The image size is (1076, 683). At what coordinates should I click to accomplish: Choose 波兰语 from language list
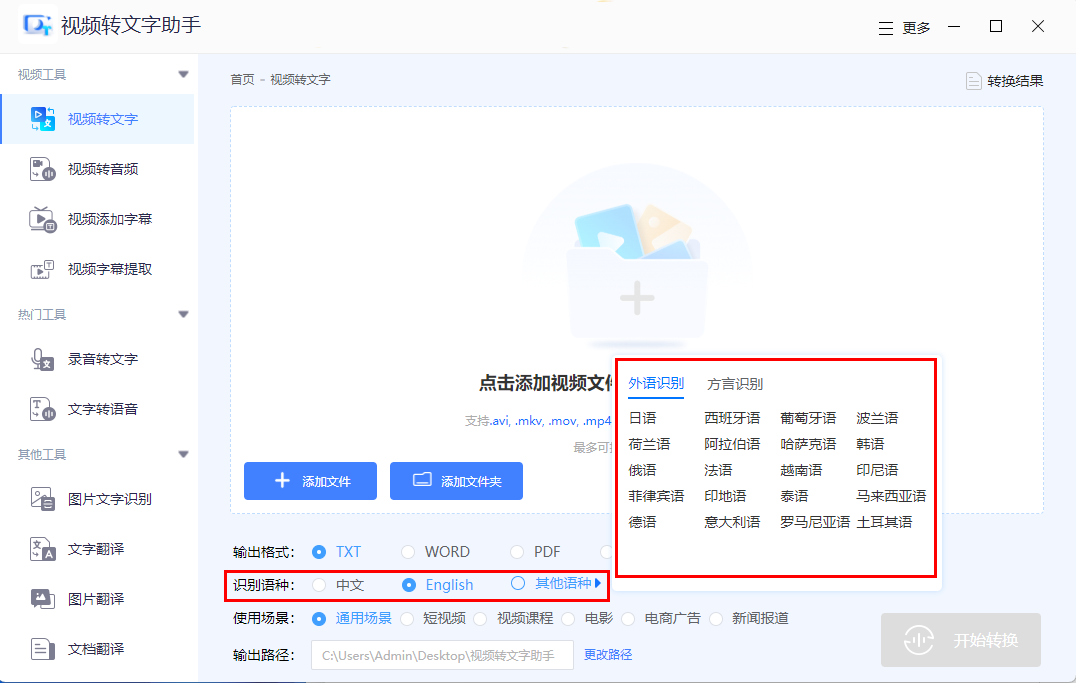(877, 418)
